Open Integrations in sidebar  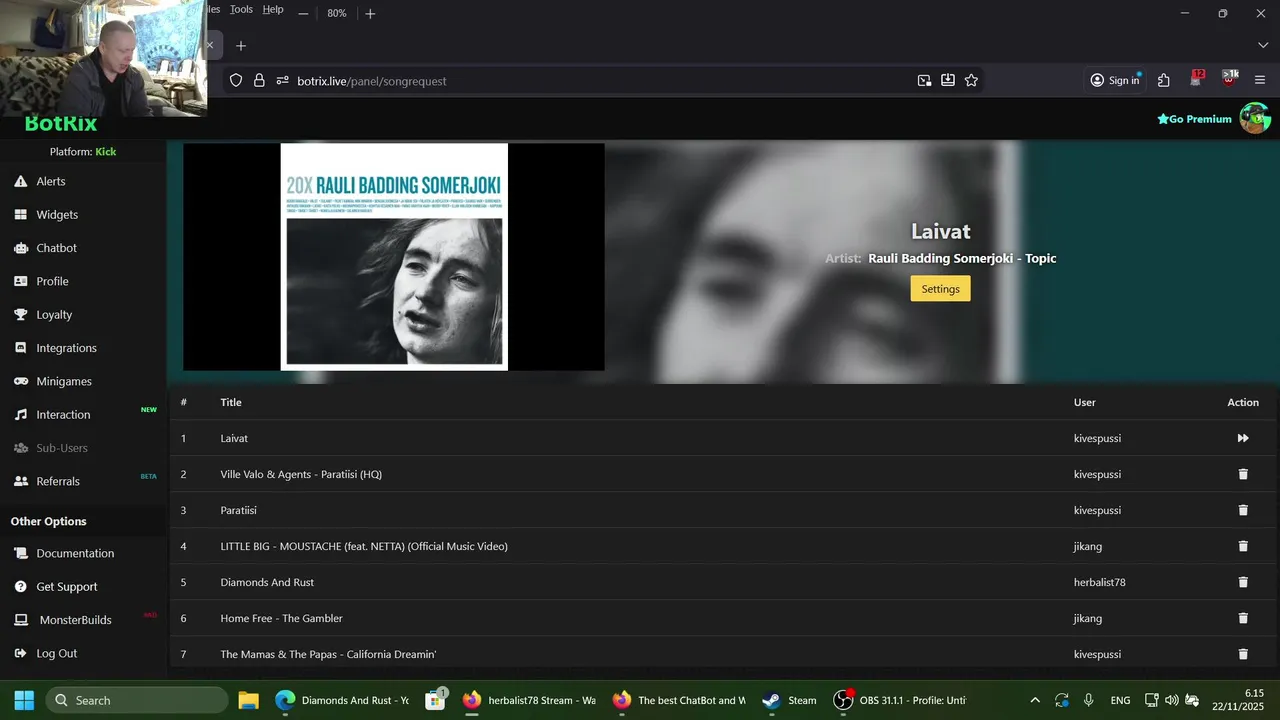(66, 348)
